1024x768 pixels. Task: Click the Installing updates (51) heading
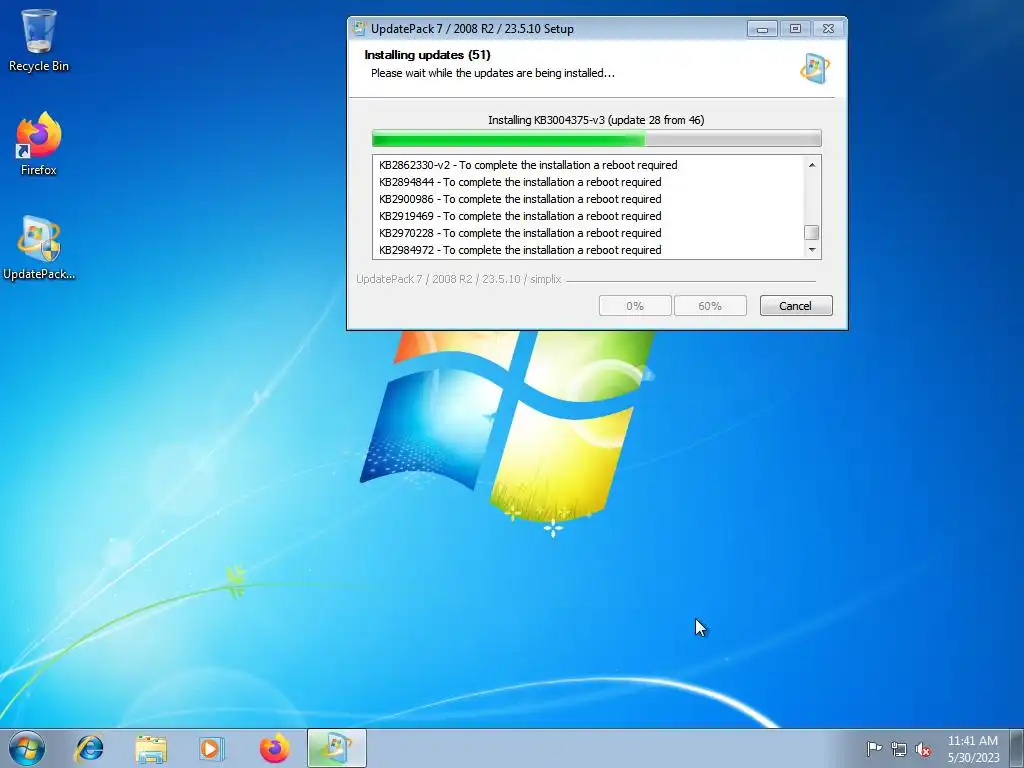(x=427, y=55)
